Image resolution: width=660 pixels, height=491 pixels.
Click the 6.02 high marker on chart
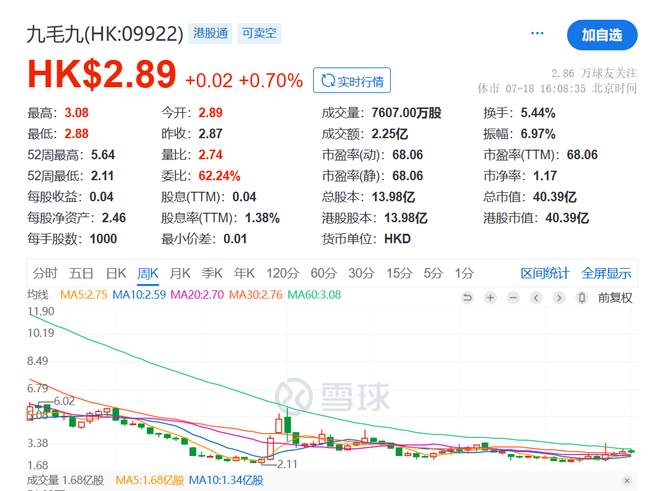point(64,401)
